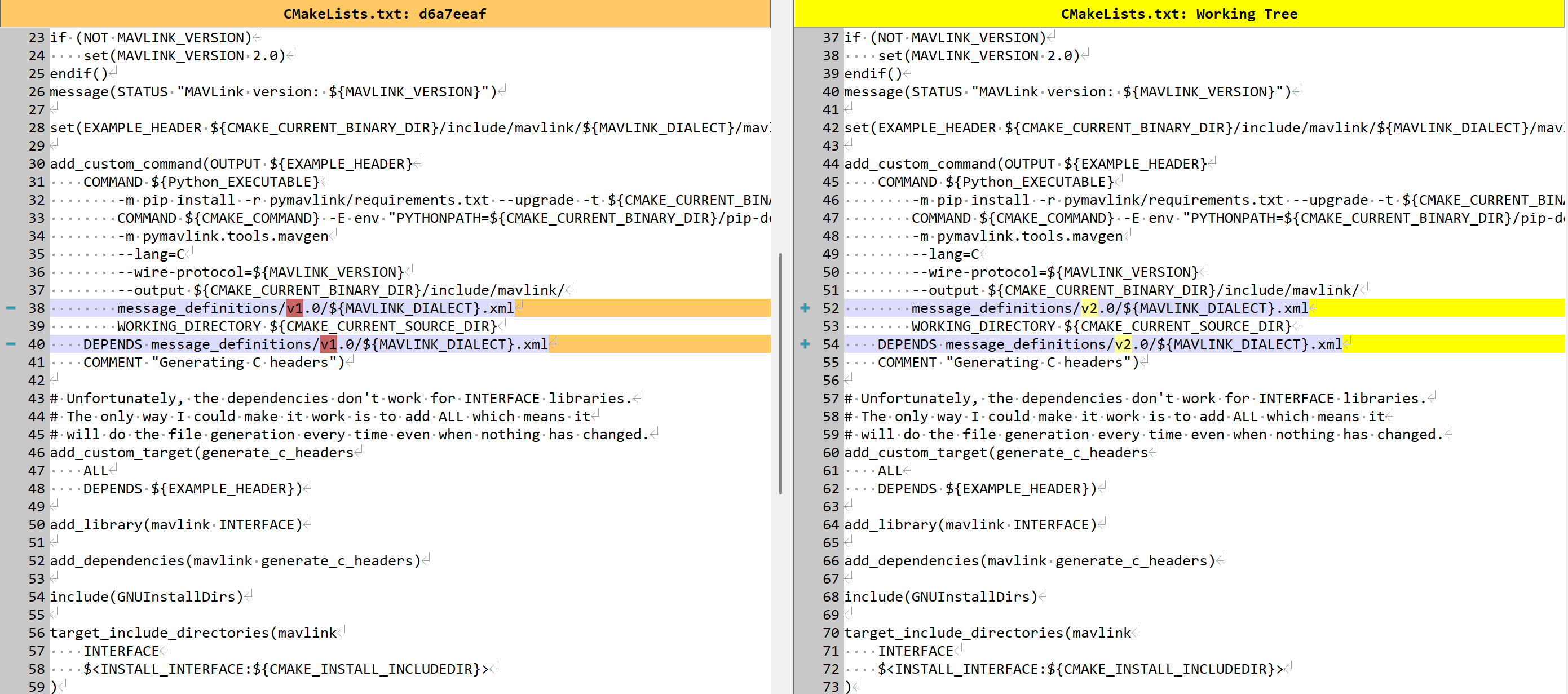
Task: Click the red-highlighted v1 on DEPENDS line 40
Action: pos(328,344)
